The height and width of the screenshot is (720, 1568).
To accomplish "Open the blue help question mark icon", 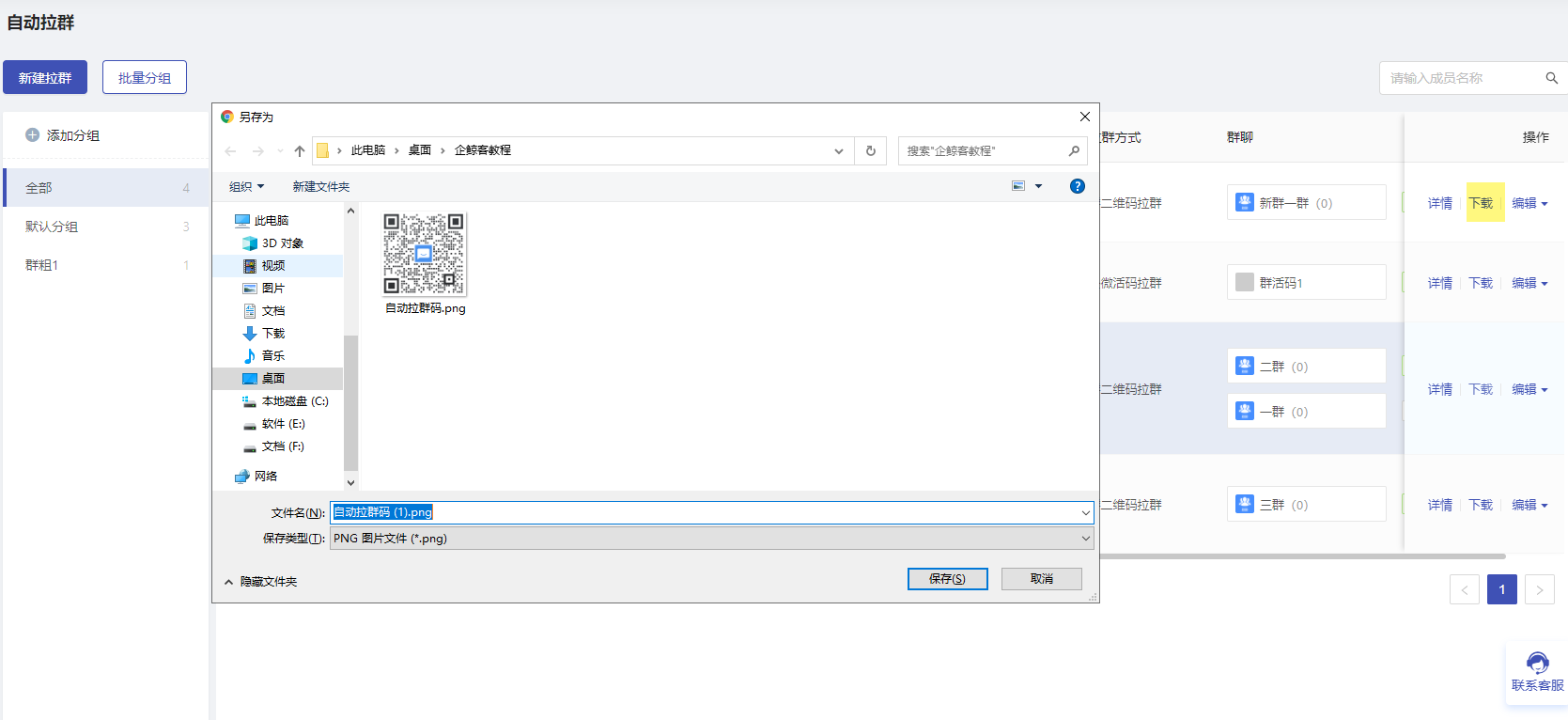I will pos(1078,186).
